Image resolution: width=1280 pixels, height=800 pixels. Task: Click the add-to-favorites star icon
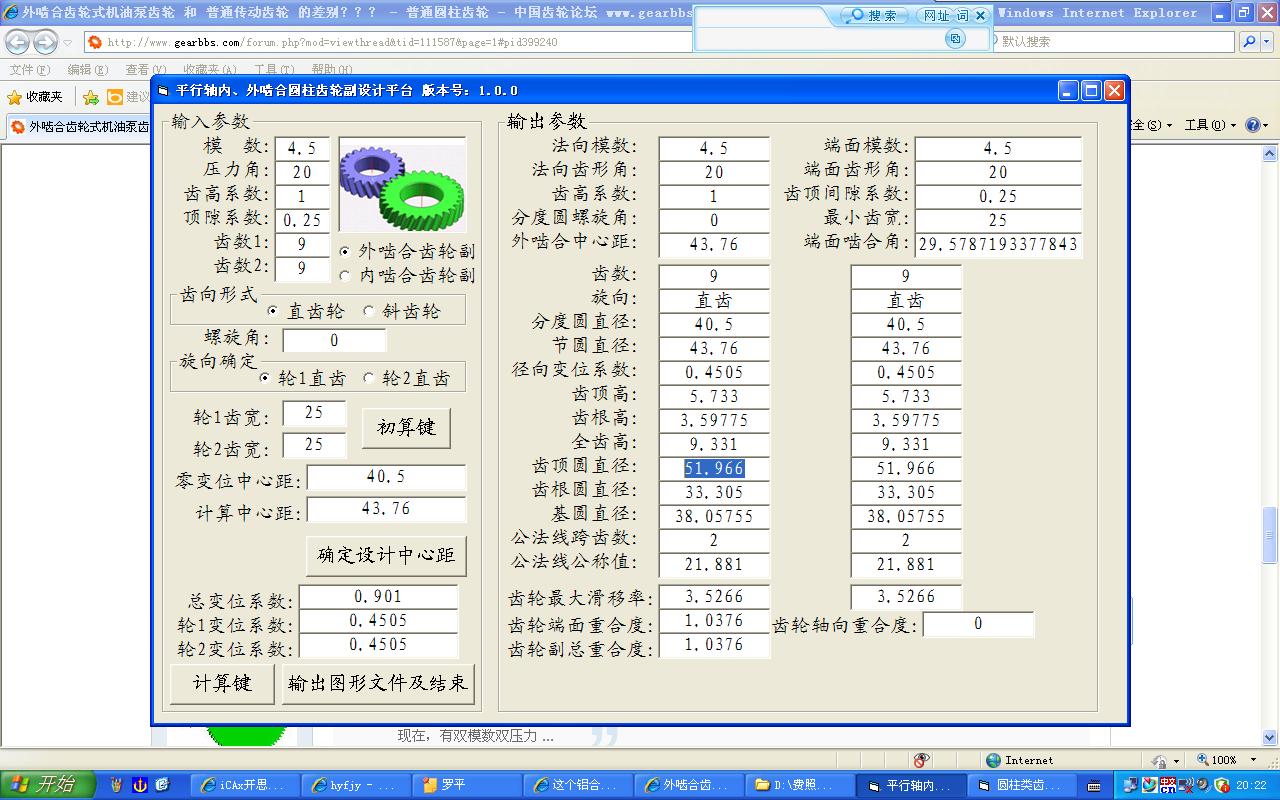pos(91,97)
